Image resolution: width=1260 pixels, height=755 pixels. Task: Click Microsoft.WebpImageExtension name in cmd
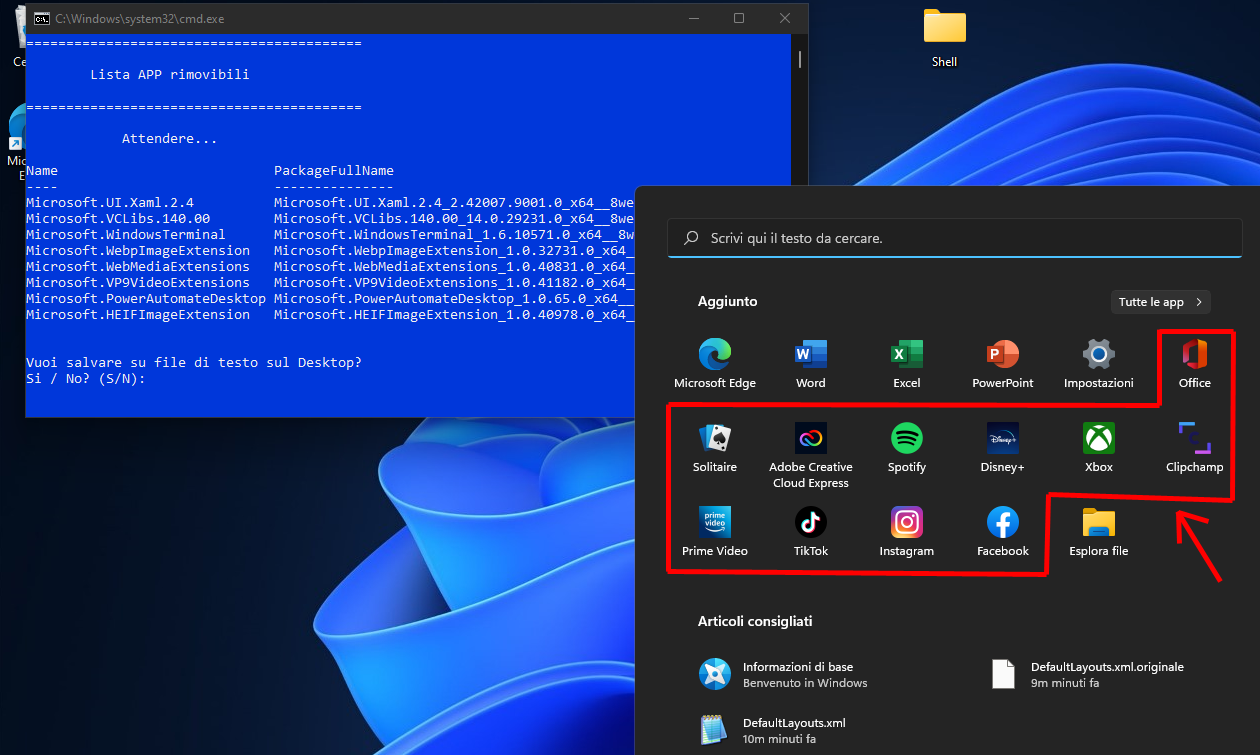[x=138, y=251]
